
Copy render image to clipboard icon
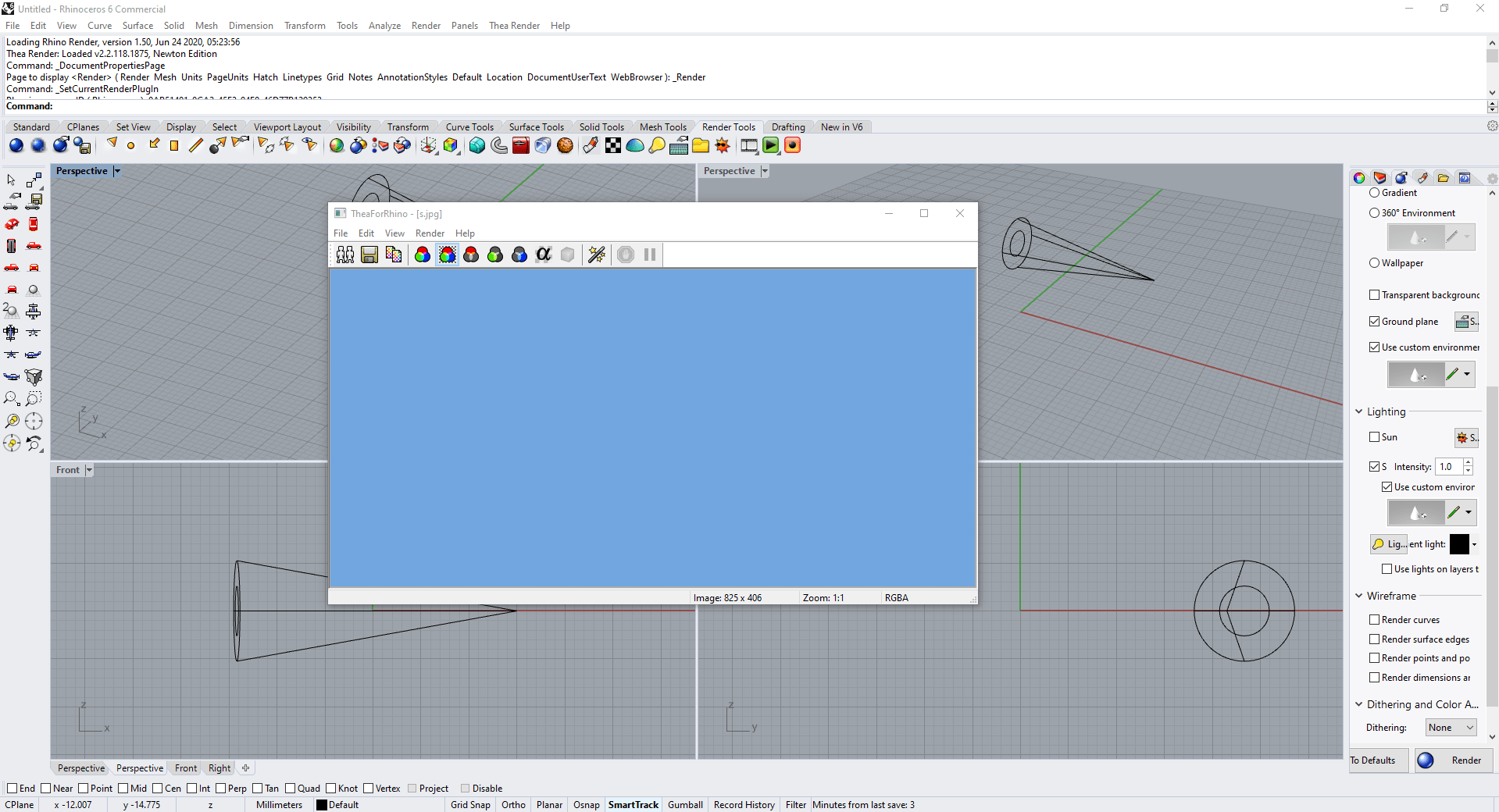click(394, 255)
